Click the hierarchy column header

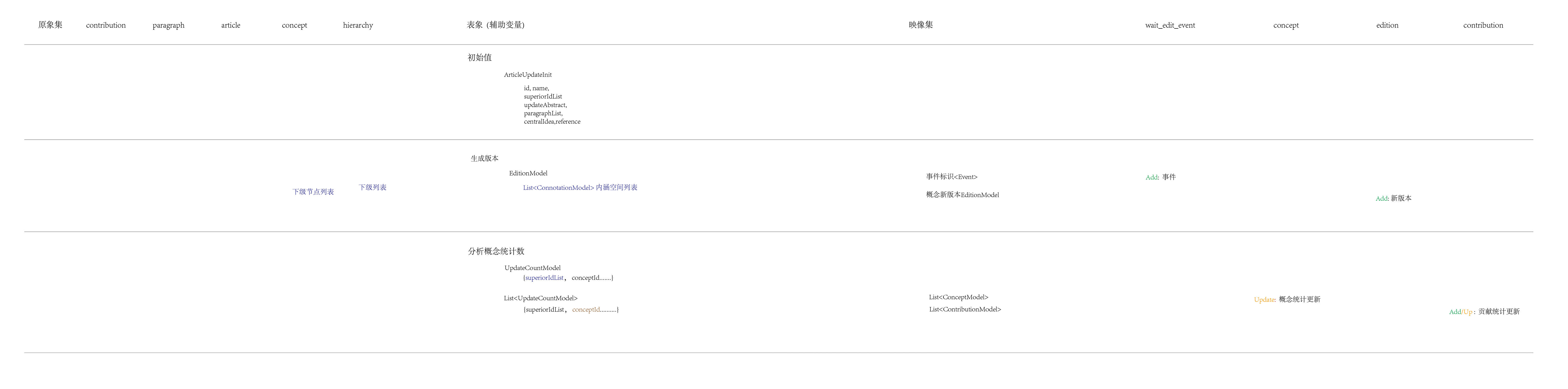(x=357, y=26)
